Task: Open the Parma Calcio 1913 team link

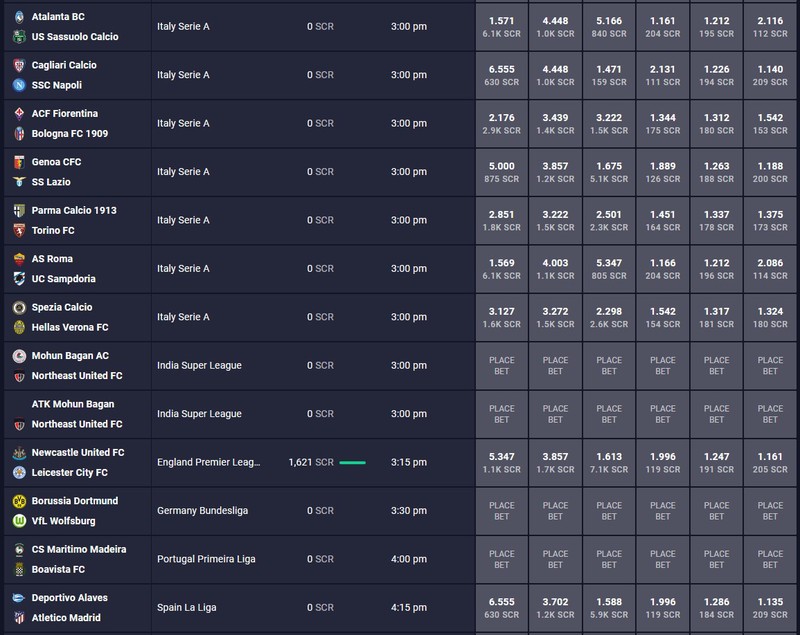Action: [x=74, y=211]
